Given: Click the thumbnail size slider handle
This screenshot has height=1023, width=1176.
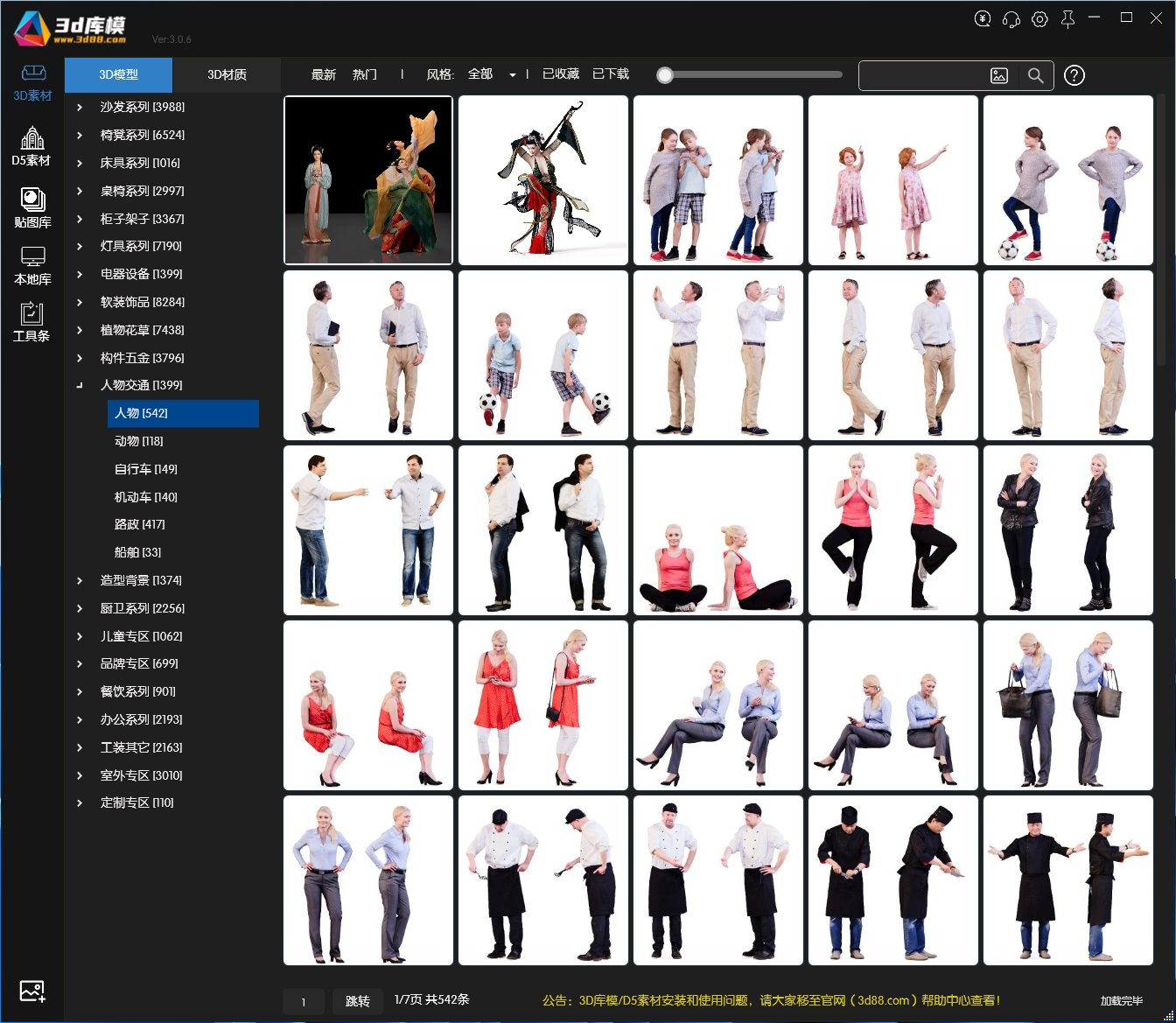Looking at the screenshot, I should tap(665, 75).
